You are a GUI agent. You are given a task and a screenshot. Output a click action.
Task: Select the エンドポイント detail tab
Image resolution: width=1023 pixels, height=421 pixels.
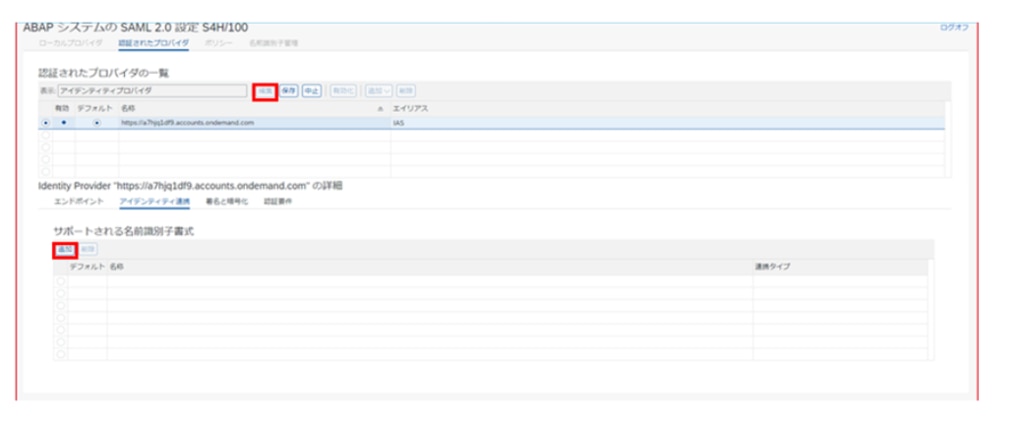78,201
